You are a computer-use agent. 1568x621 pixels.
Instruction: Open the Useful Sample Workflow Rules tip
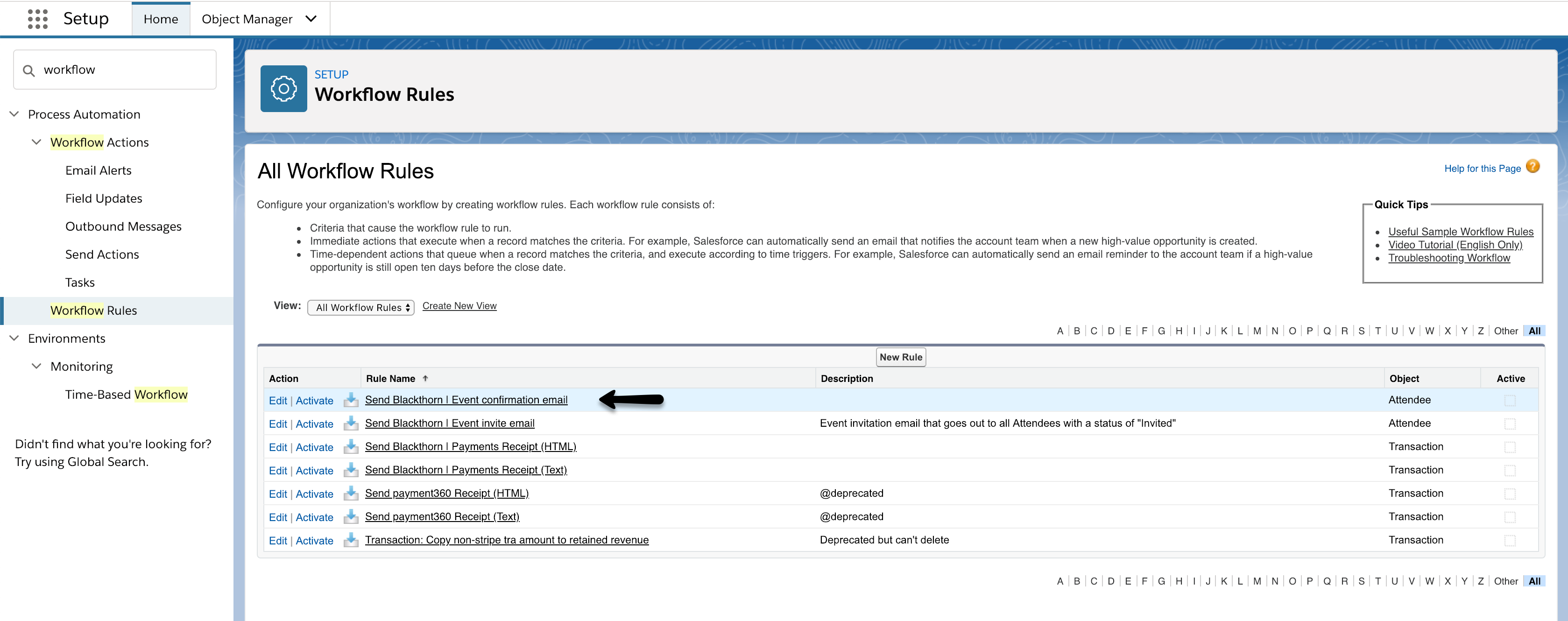pos(1460,231)
